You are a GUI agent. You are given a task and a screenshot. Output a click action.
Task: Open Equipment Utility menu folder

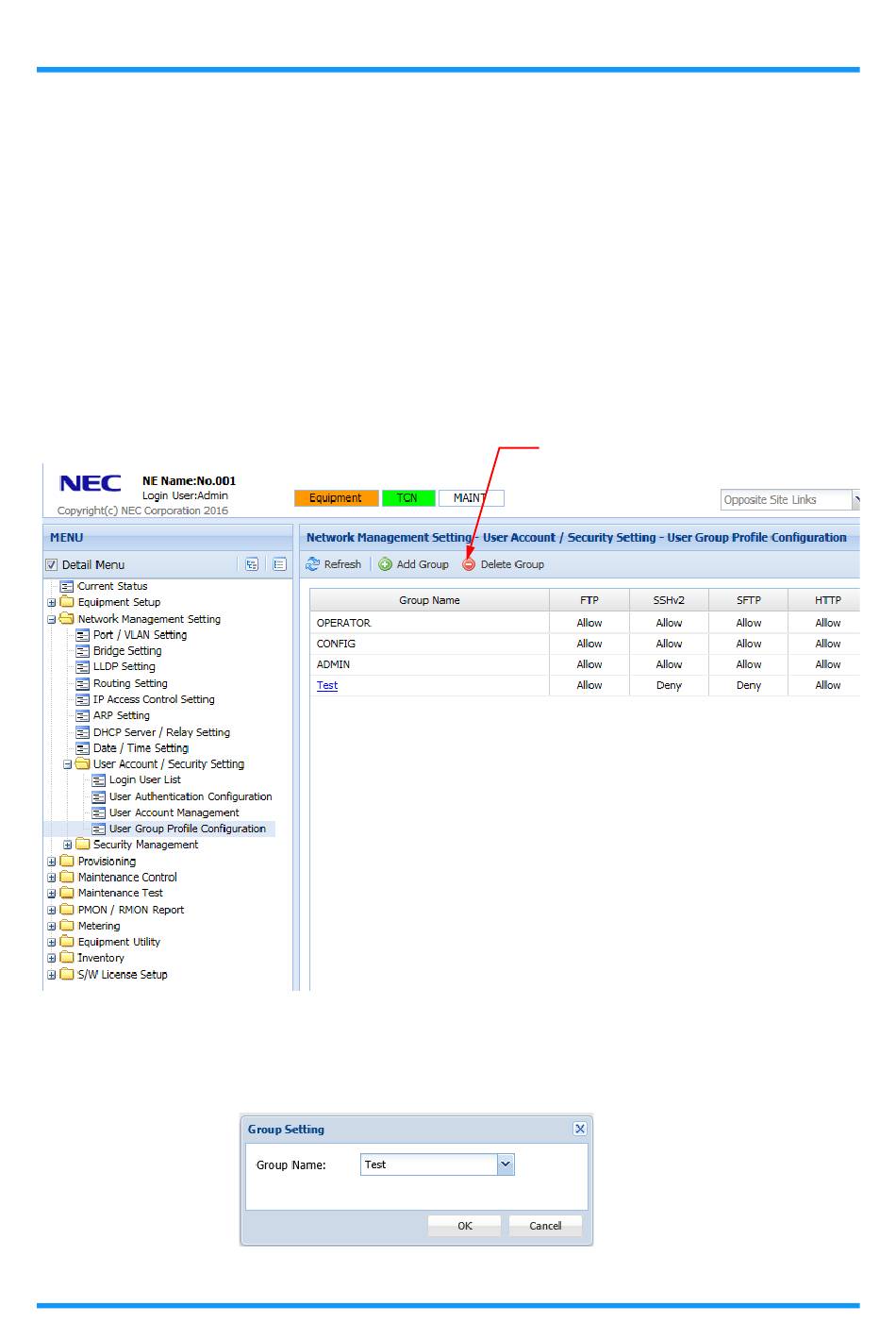[x=119, y=942]
